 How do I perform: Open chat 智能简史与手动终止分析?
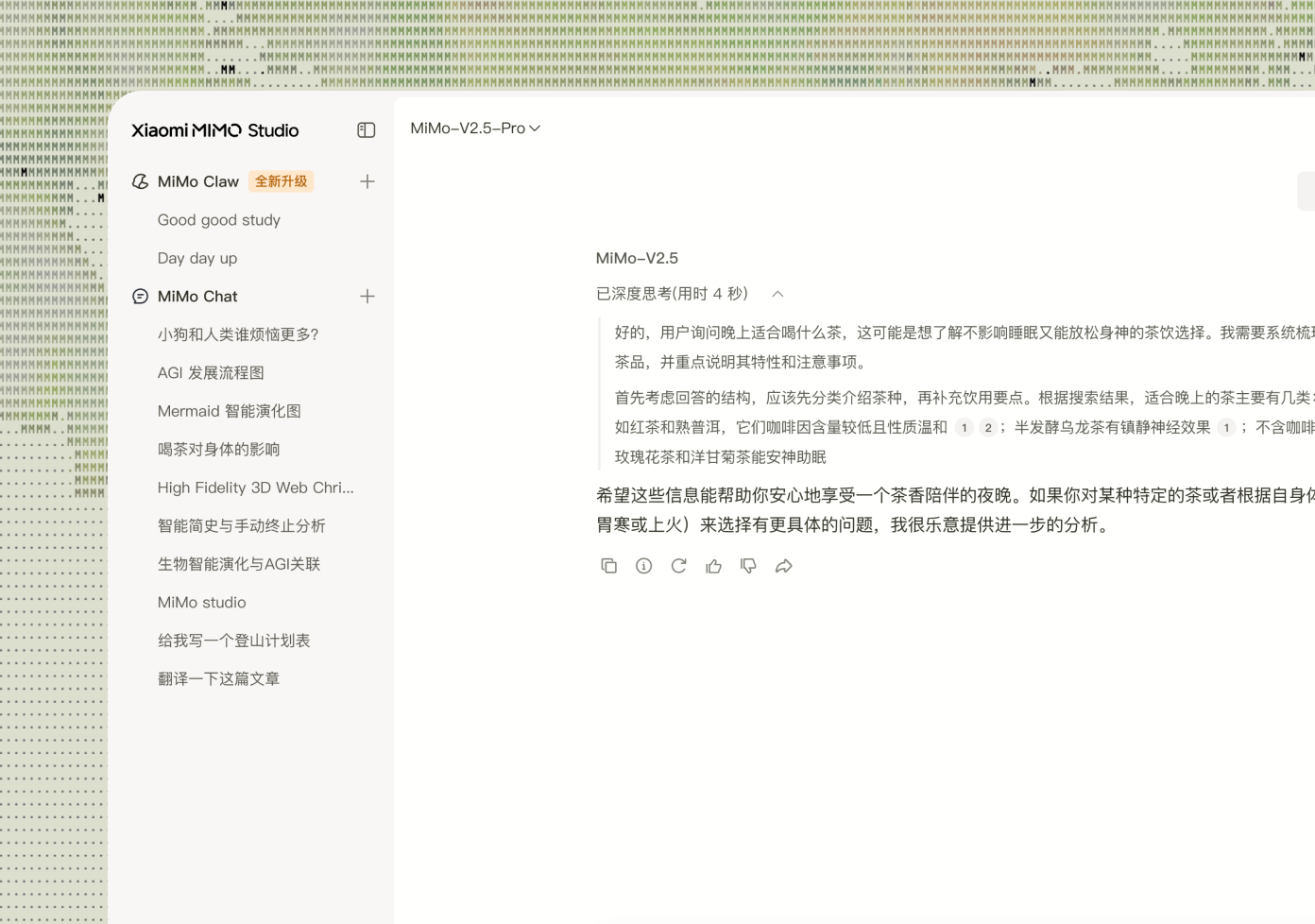tap(241, 526)
